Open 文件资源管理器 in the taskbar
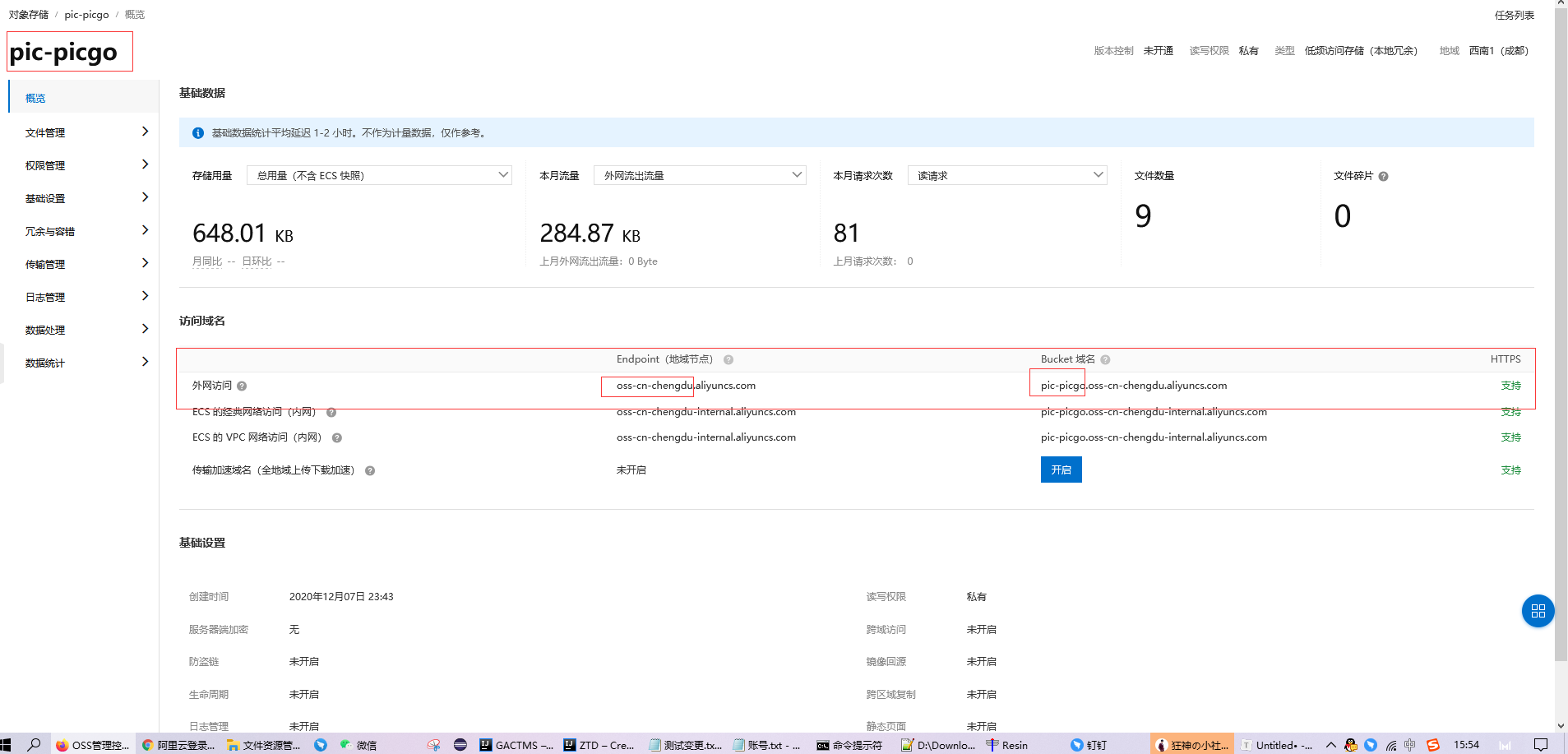 (x=265, y=745)
